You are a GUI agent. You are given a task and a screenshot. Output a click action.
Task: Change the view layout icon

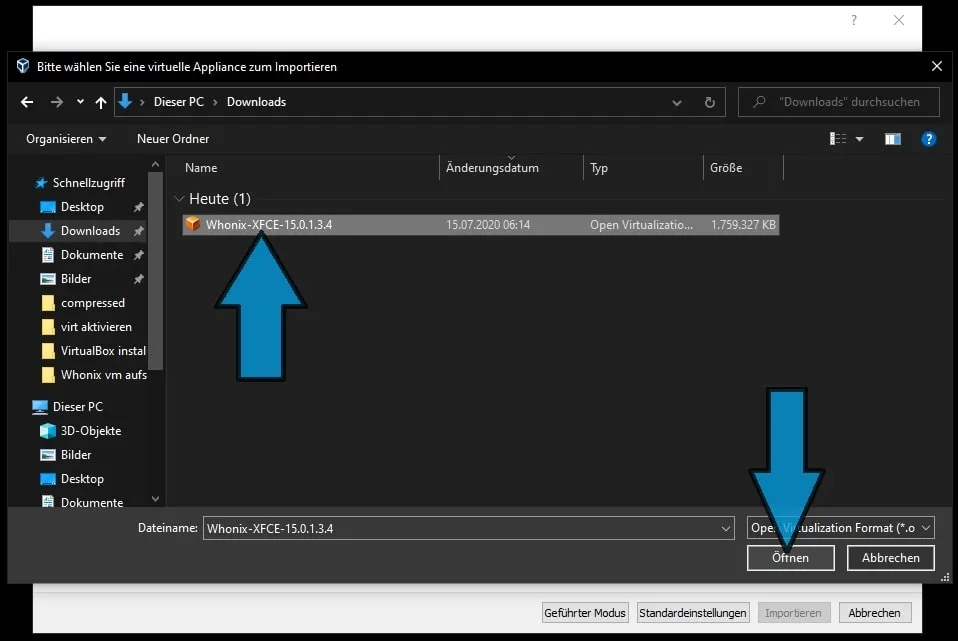pyautogui.click(x=838, y=139)
